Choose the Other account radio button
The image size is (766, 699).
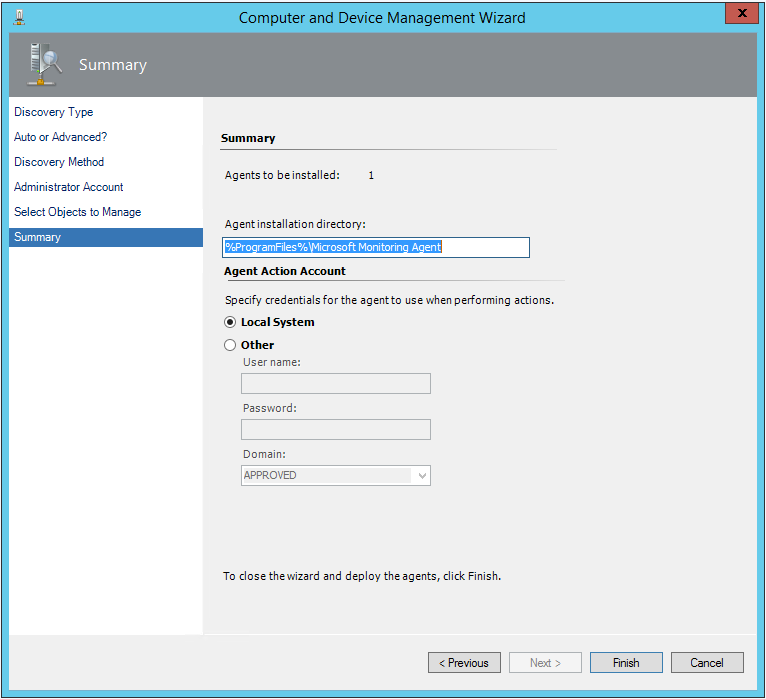click(x=231, y=345)
